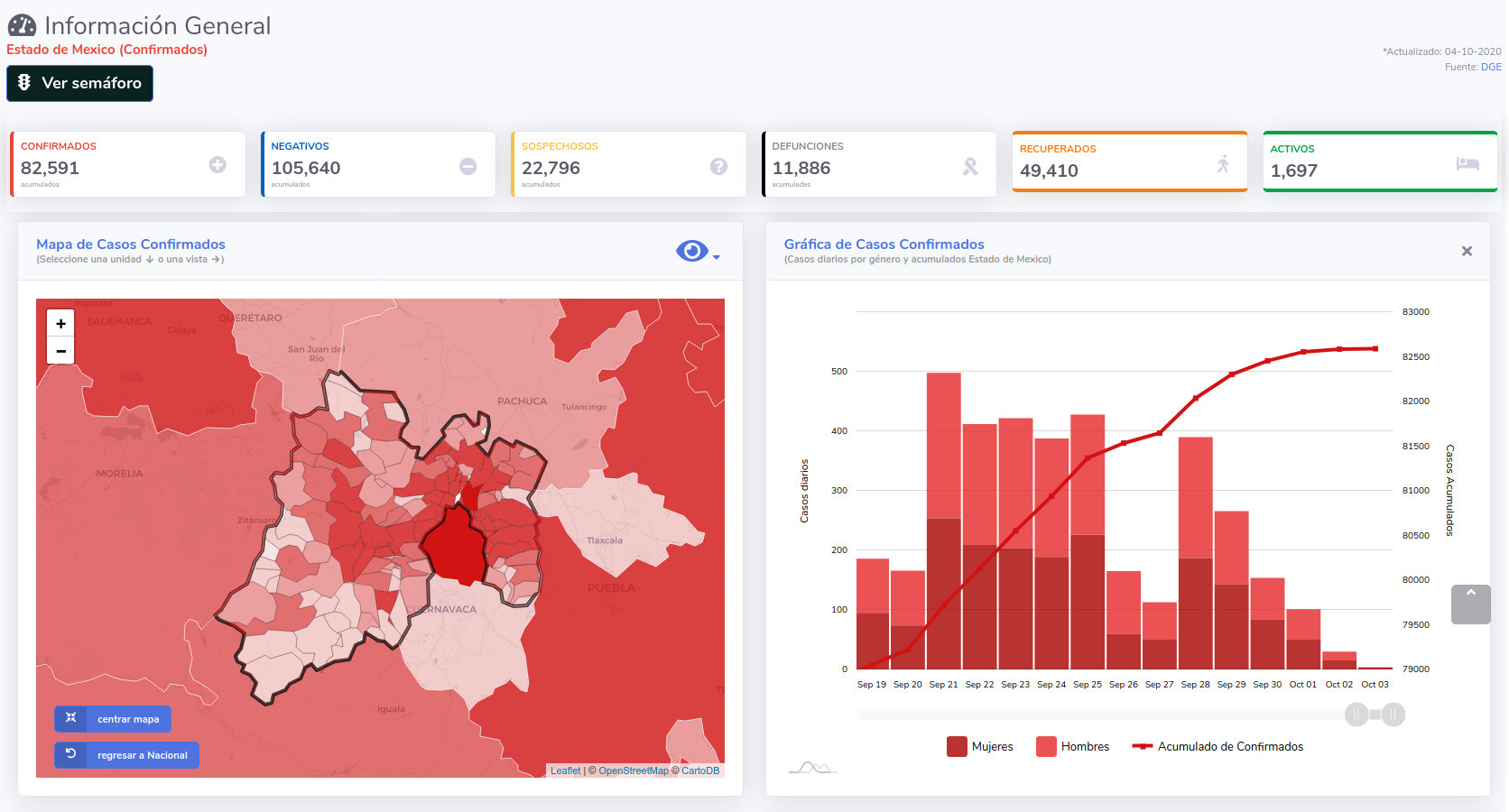Open the DGE source link

(1491, 67)
